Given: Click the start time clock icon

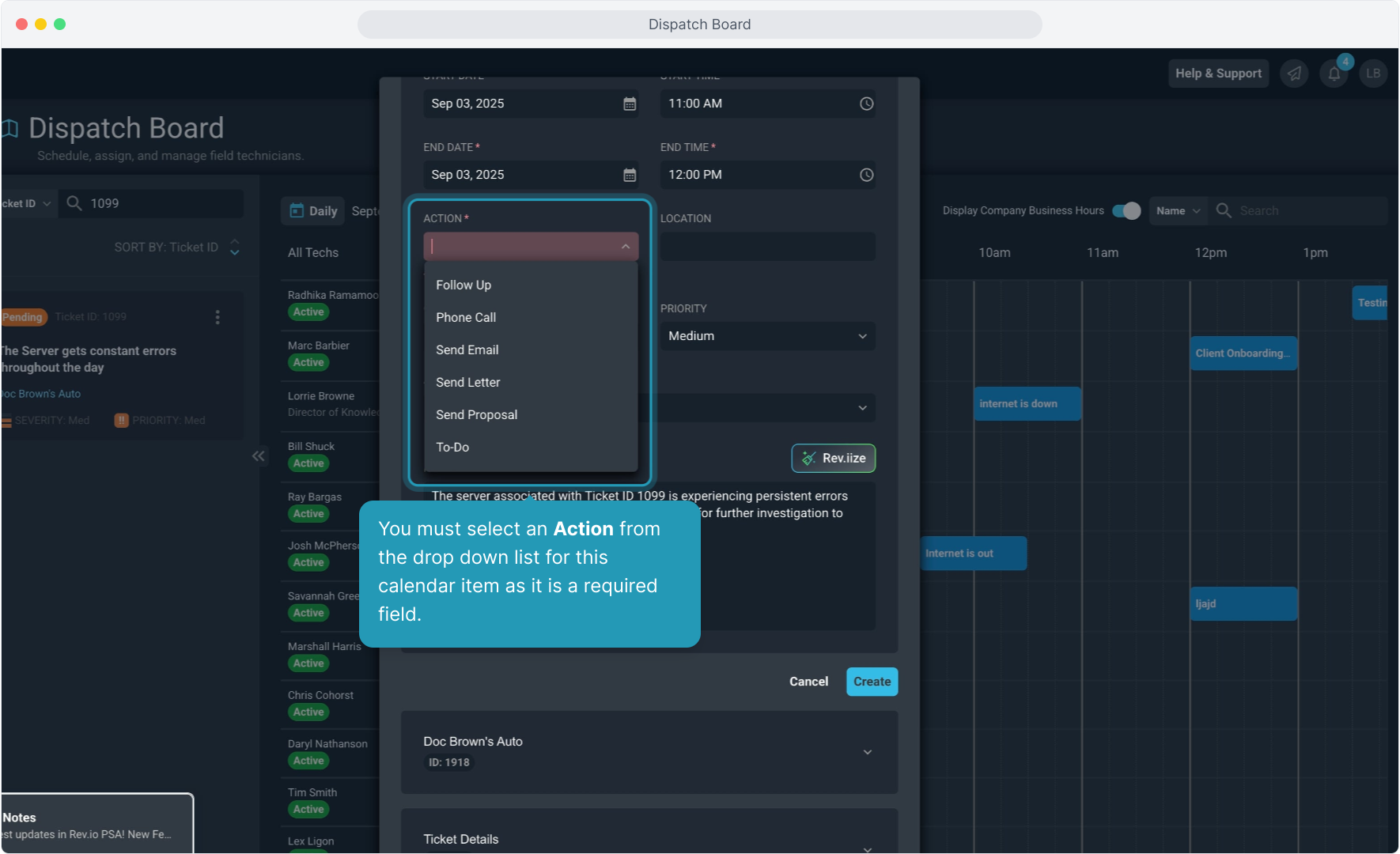Looking at the screenshot, I should (866, 104).
